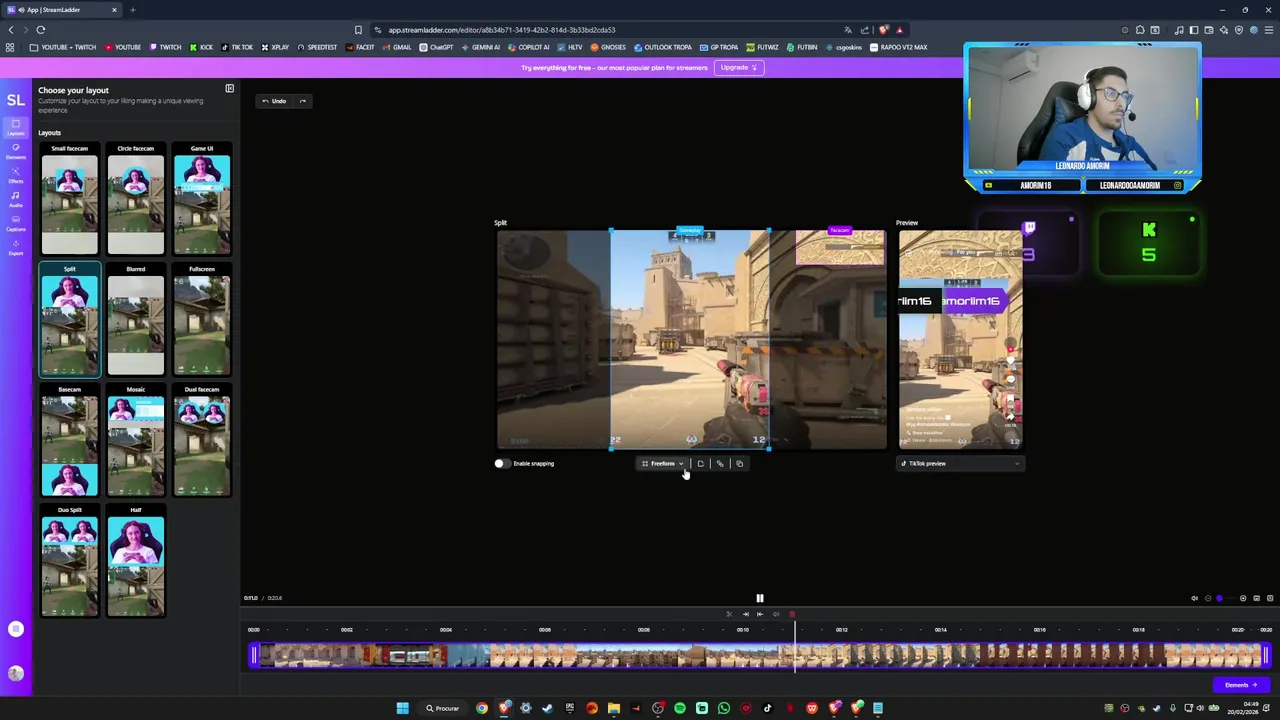Click the trim-to-right arrow icon above timeline

[745, 614]
